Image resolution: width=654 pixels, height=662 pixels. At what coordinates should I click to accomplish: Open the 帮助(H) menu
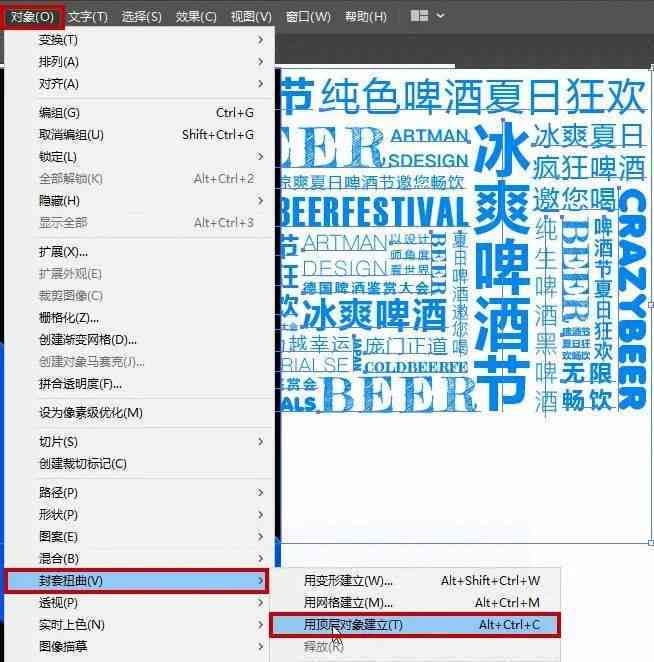[365, 17]
